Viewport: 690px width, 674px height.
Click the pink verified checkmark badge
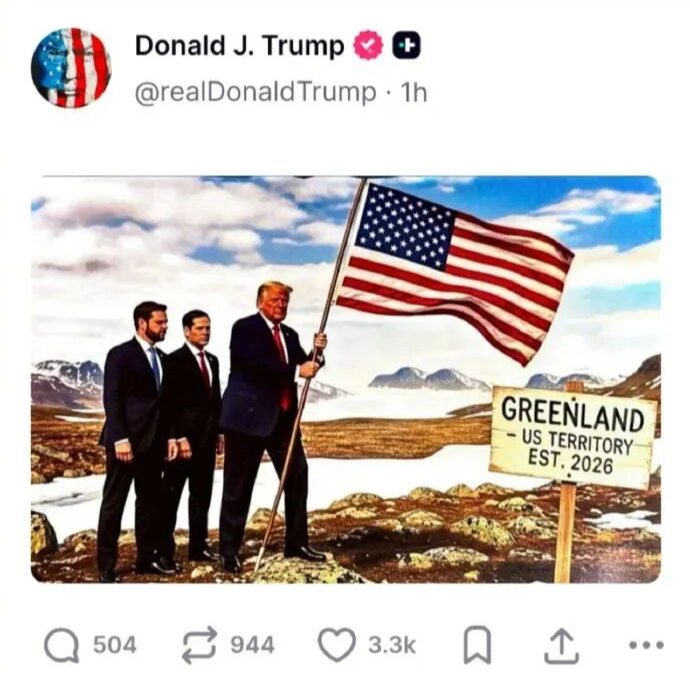pos(368,45)
